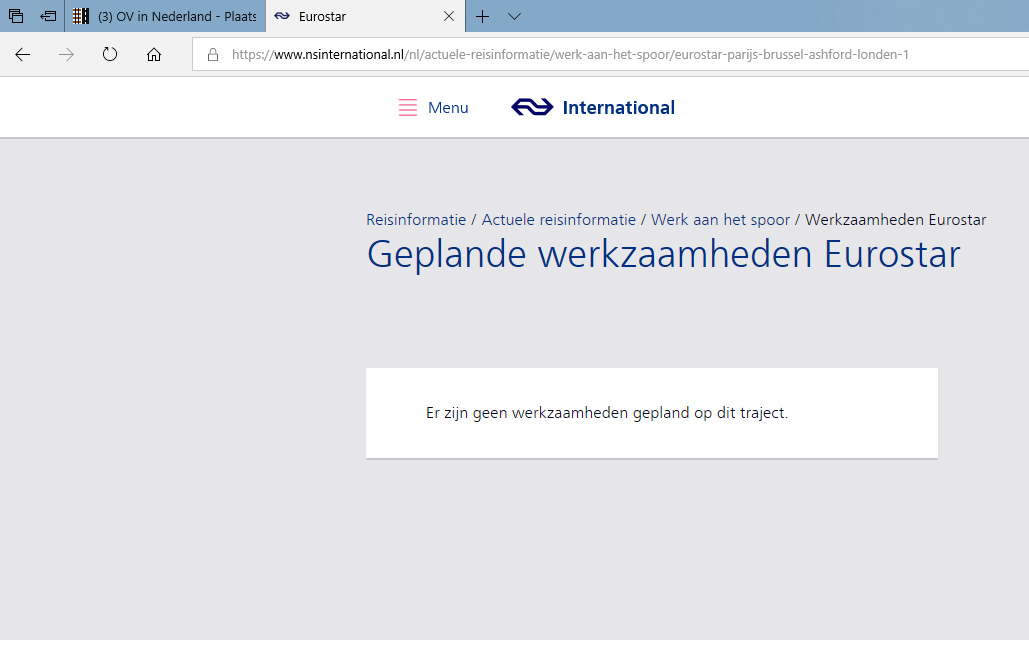
Task: Go to NS International homepage text link
Action: 618,108
